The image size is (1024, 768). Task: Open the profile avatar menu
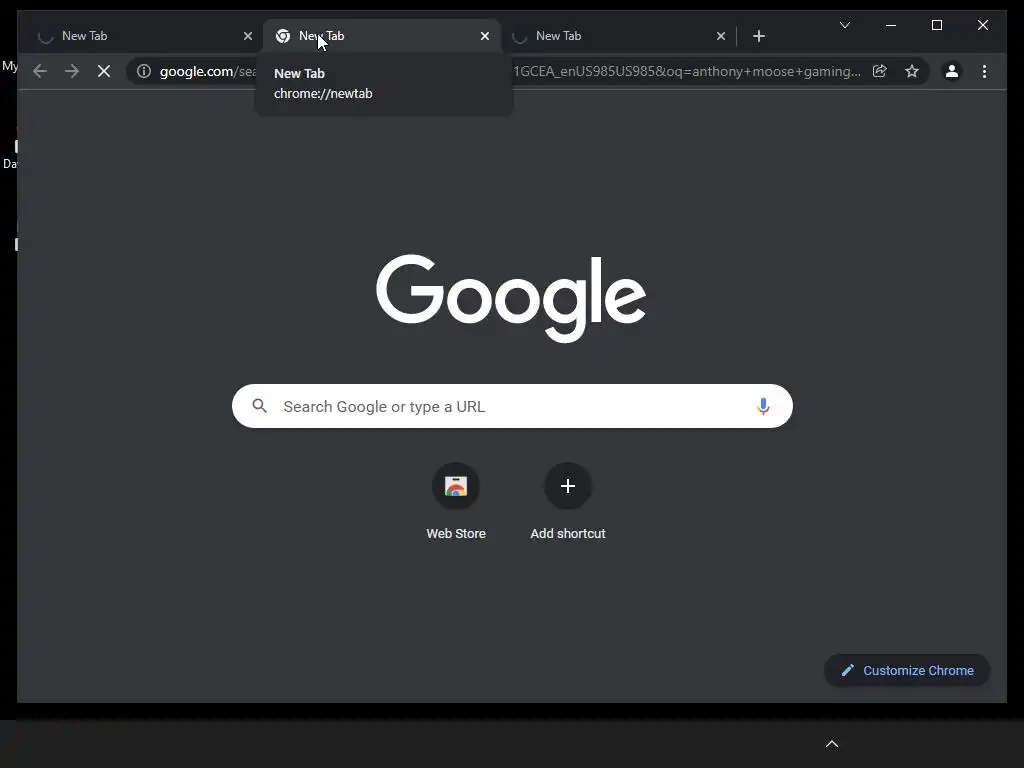click(x=952, y=71)
